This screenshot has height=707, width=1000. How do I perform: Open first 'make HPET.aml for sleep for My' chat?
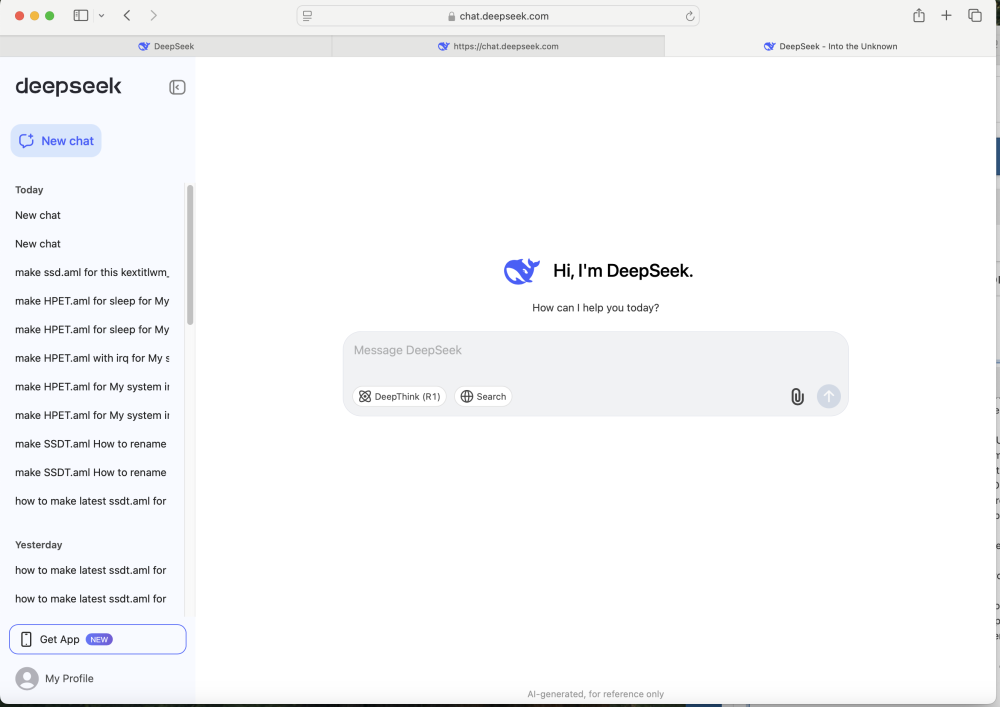pos(92,301)
